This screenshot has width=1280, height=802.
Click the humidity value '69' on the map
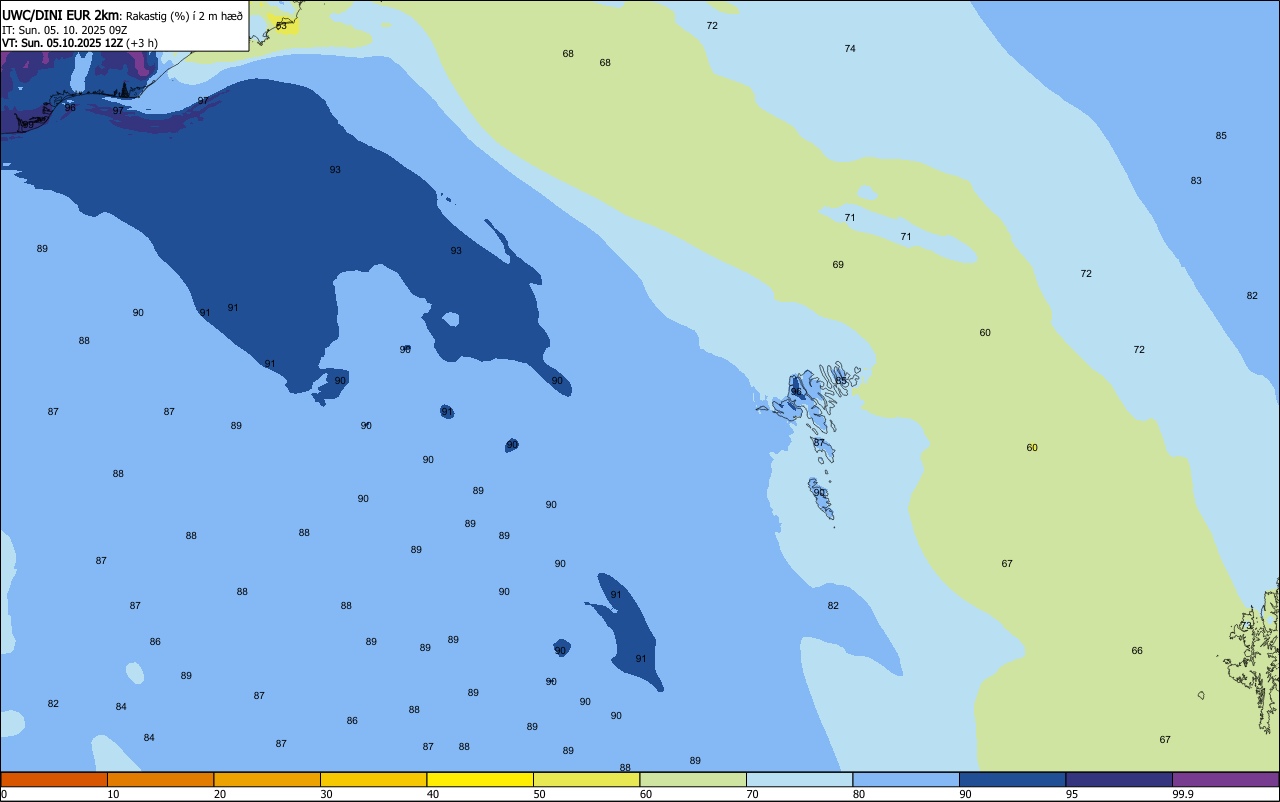tap(838, 264)
